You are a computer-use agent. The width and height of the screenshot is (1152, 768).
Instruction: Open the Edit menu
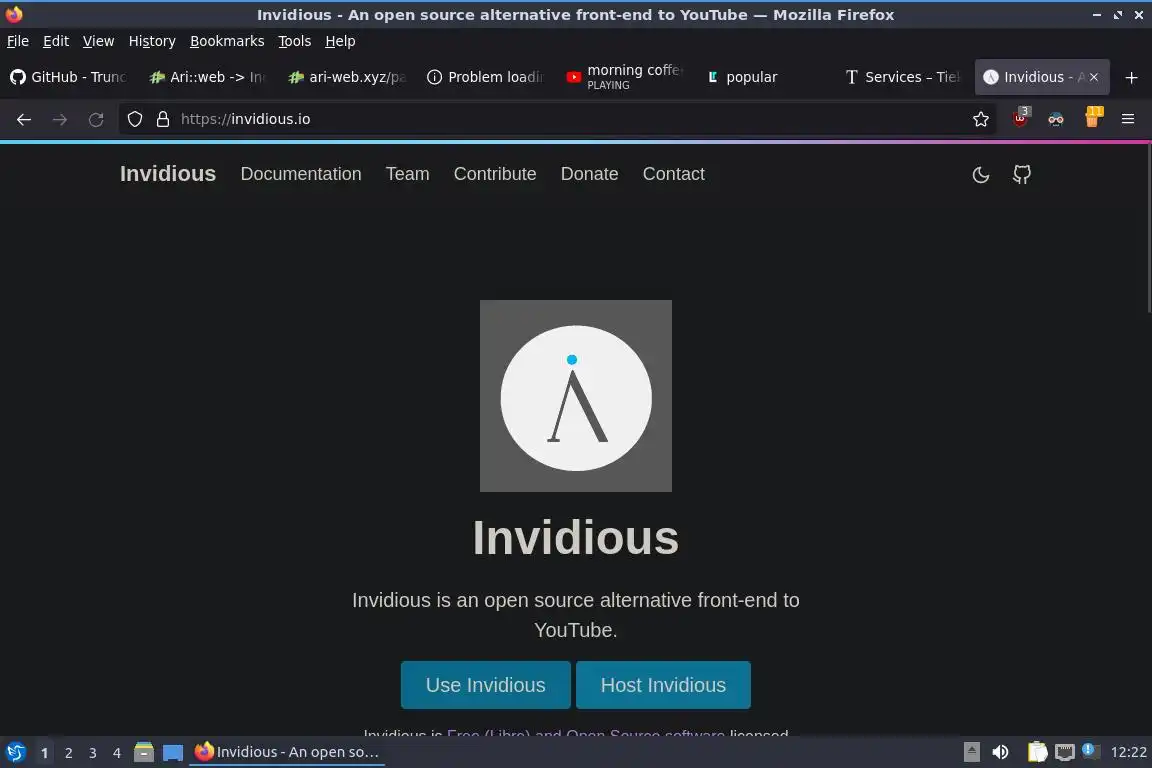tap(56, 41)
